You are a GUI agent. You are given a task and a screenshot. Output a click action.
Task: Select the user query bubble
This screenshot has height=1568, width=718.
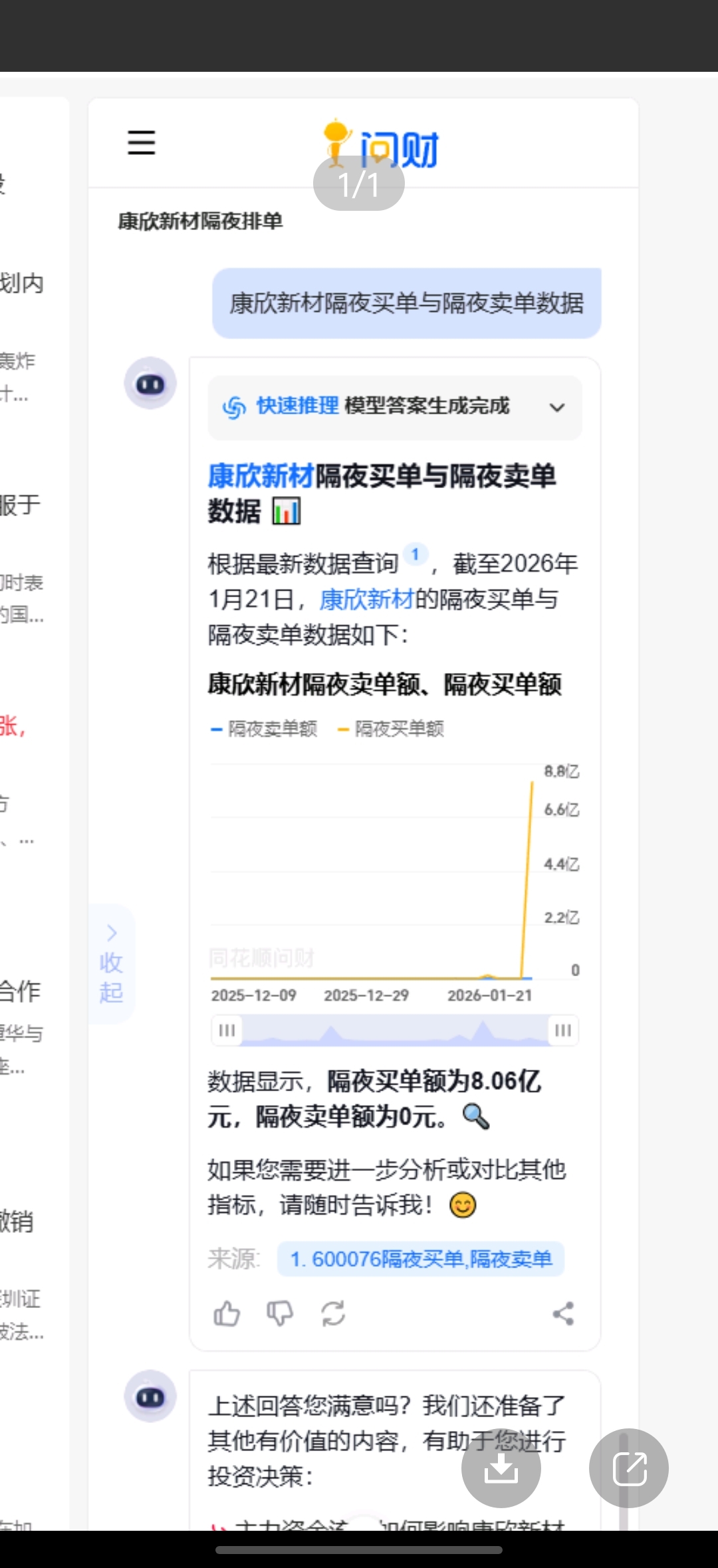(407, 303)
